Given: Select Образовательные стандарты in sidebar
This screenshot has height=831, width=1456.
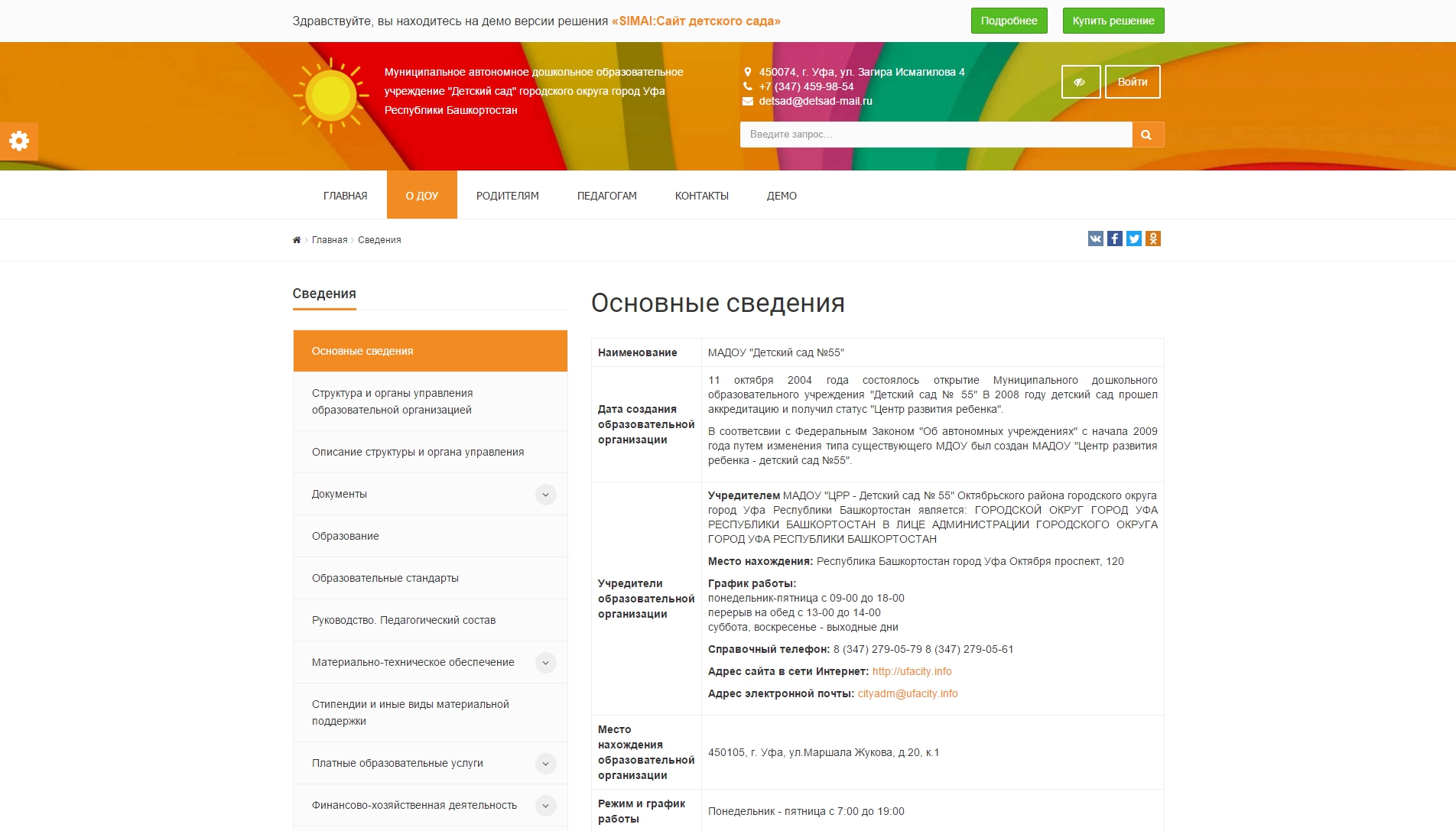Looking at the screenshot, I should (x=385, y=578).
